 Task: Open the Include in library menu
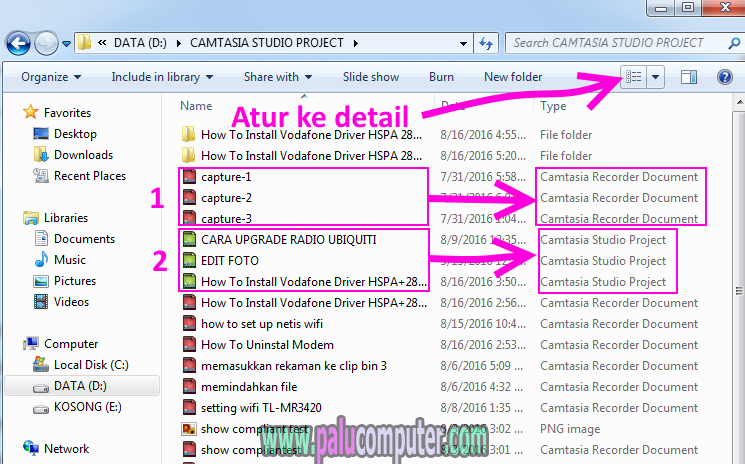tap(162, 77)
